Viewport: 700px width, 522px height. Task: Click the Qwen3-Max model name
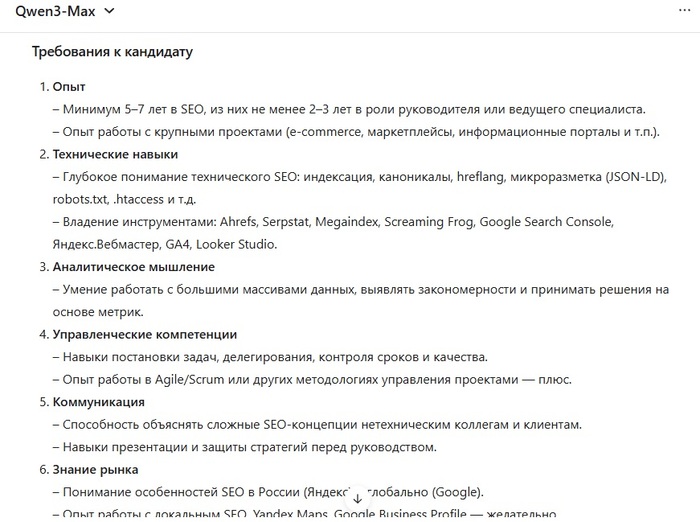pos(55,11)
